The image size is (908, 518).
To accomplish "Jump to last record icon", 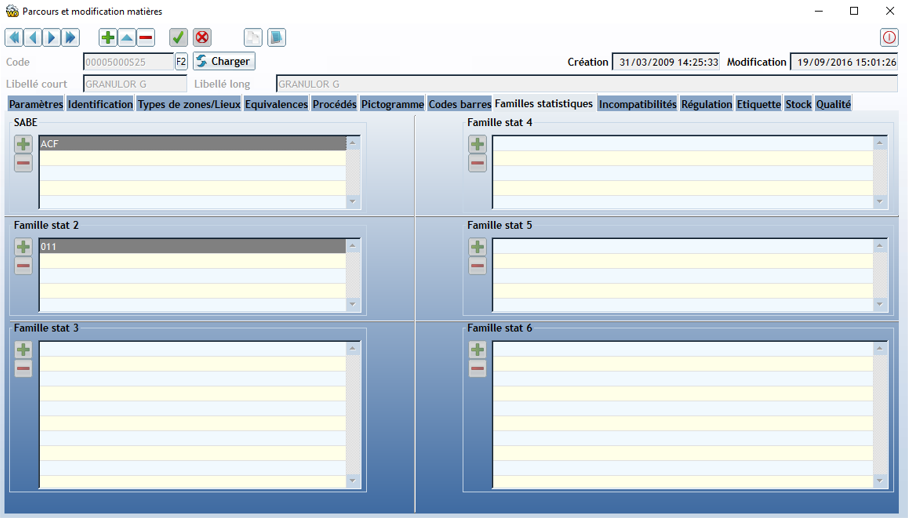I will coord(70,38).
